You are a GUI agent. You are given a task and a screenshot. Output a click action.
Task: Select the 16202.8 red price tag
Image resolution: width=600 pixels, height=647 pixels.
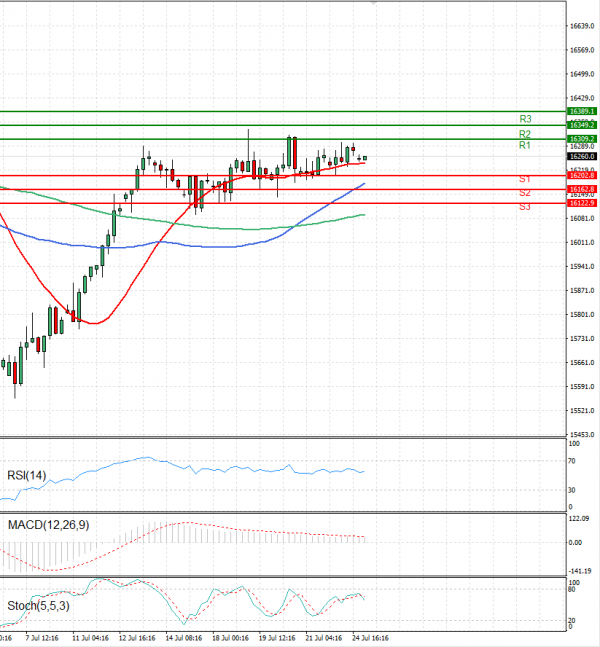tap(582, 176)
